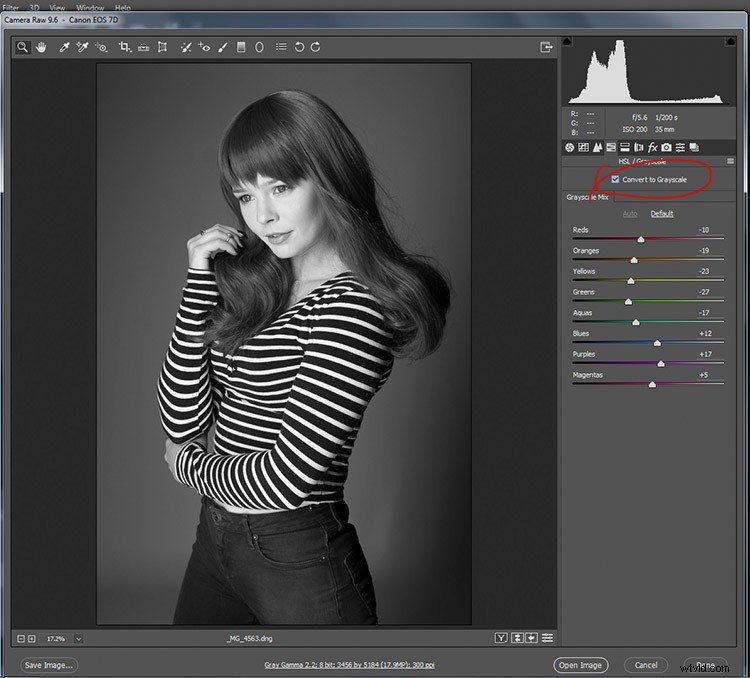Select the White Balance eyedropper tool
This screenshot has height=678, width=750.
coord(64,47)
